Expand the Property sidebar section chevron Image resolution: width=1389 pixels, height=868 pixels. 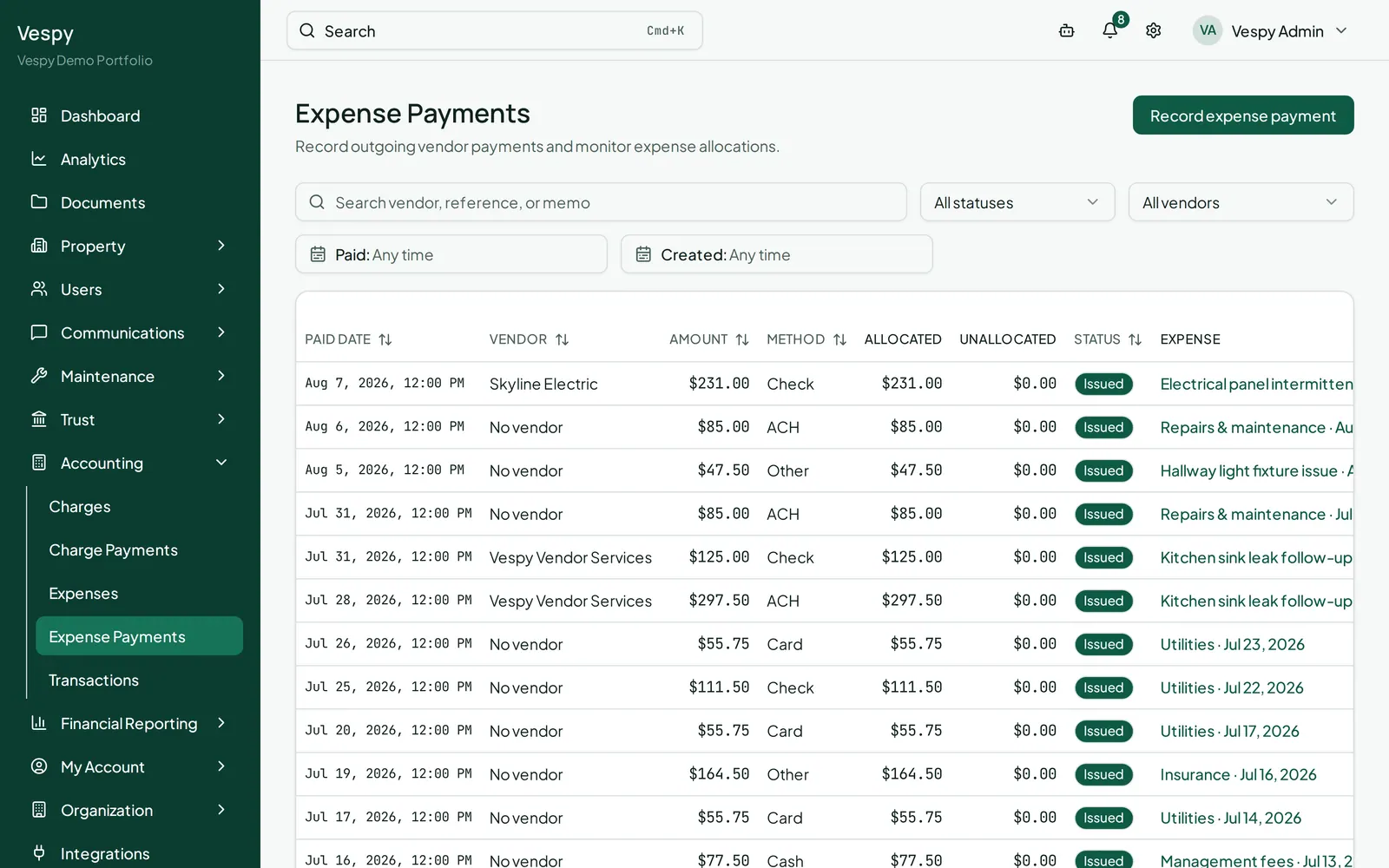tap(221, 246)
